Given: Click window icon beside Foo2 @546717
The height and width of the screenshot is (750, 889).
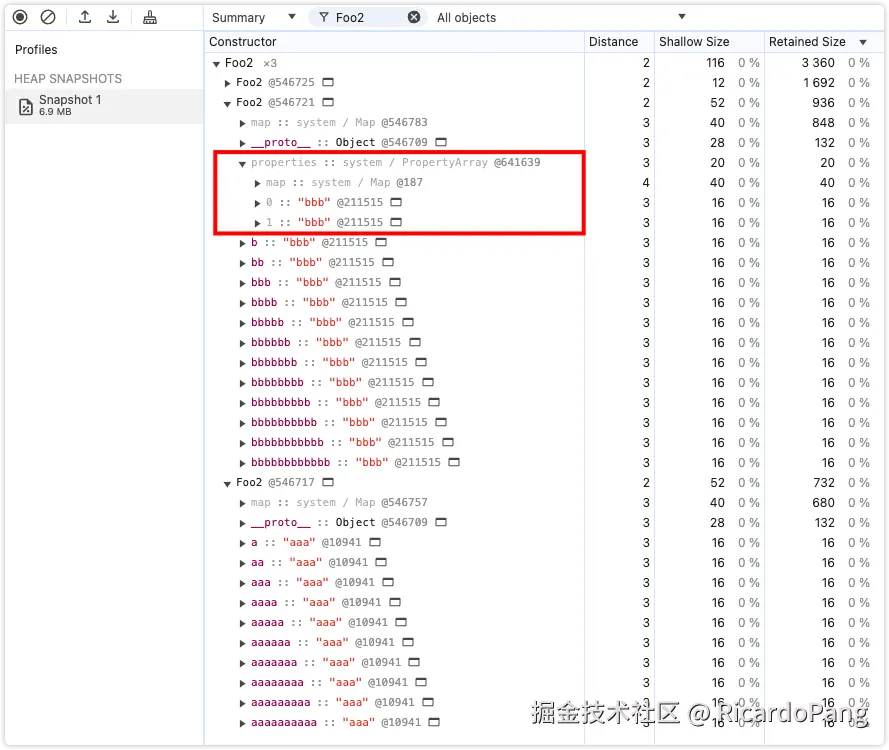Looking at the screenshot, I should point(328,482).
